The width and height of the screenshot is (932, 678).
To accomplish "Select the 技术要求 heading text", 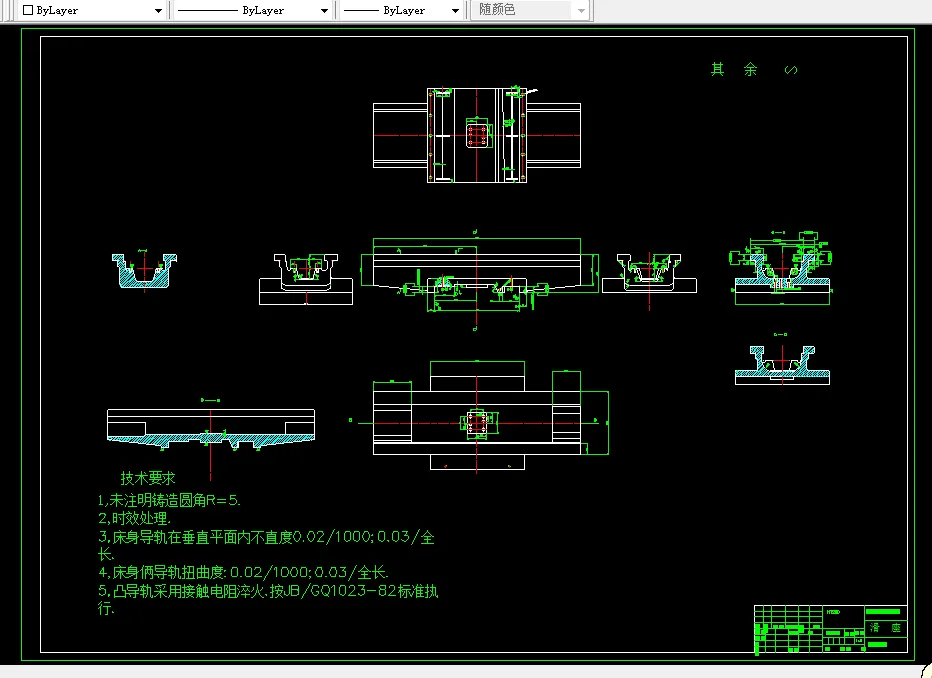I will tap(148, 478).
